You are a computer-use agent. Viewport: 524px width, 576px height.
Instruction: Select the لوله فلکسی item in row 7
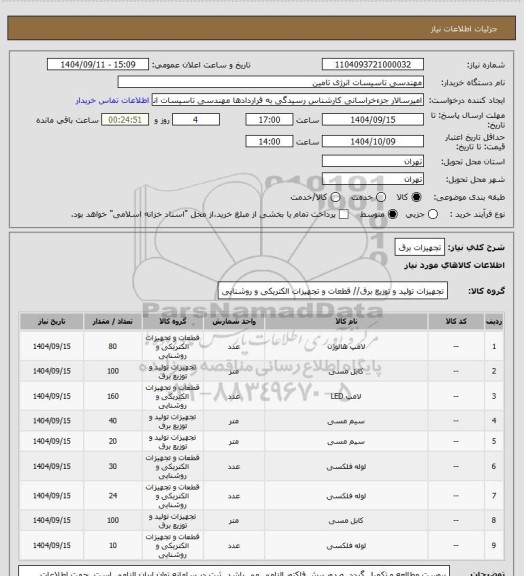(346, 496)
